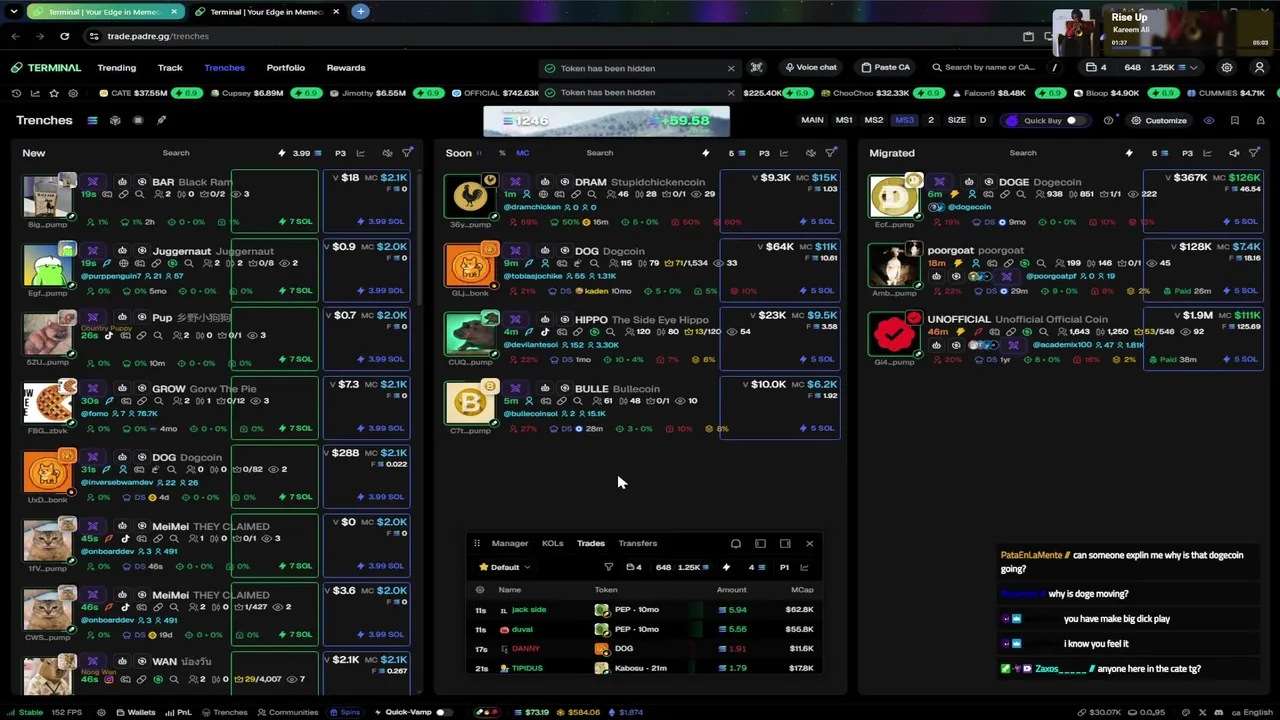Switch to the Transfers tab in trades panel

point(638,544)
